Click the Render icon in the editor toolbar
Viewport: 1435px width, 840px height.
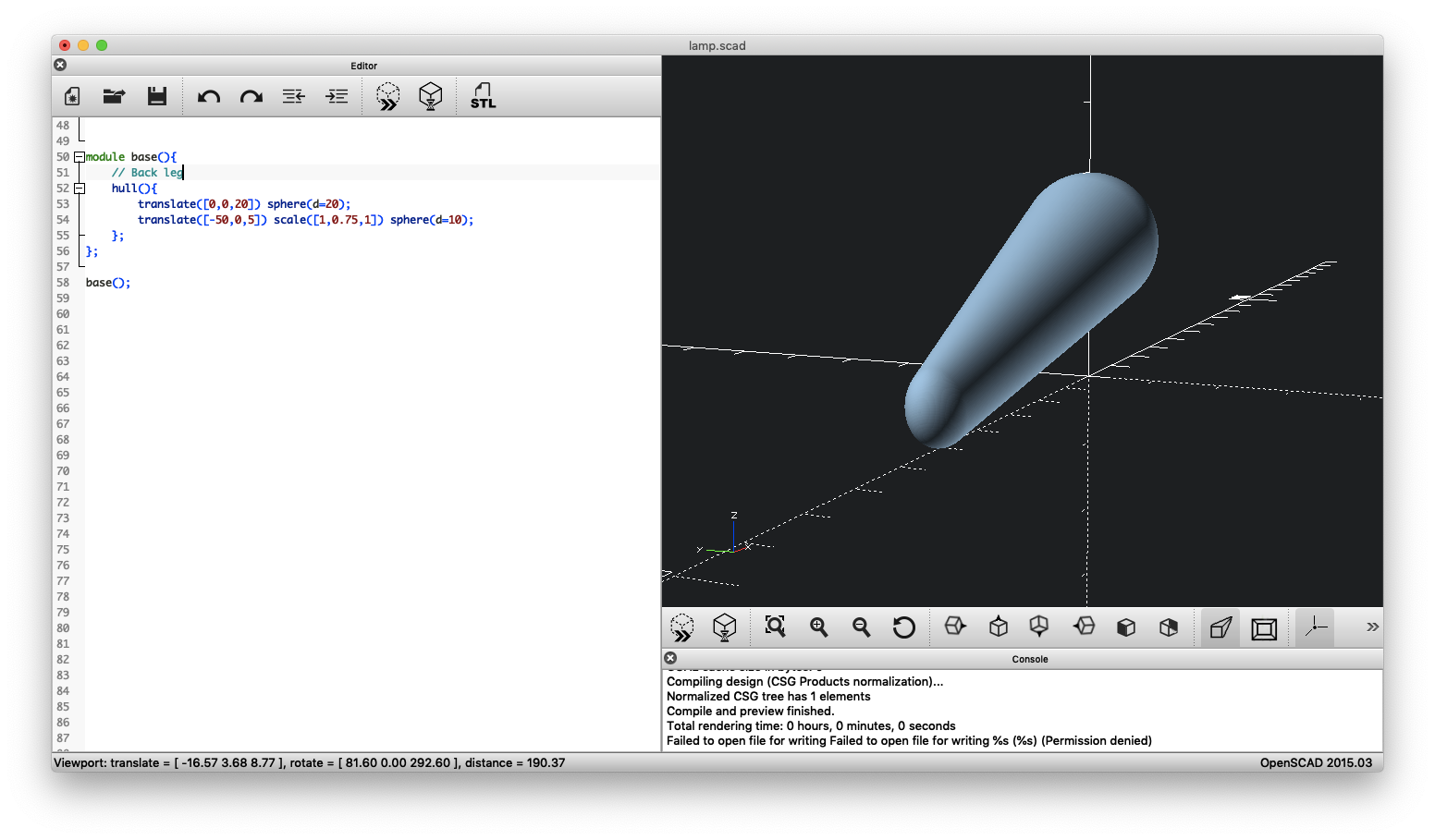[x=431, y=95]
